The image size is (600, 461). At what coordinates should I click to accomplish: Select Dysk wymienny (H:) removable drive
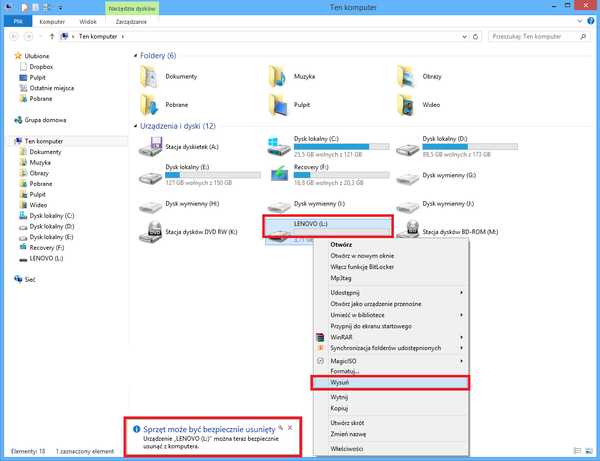pos(179,204)
